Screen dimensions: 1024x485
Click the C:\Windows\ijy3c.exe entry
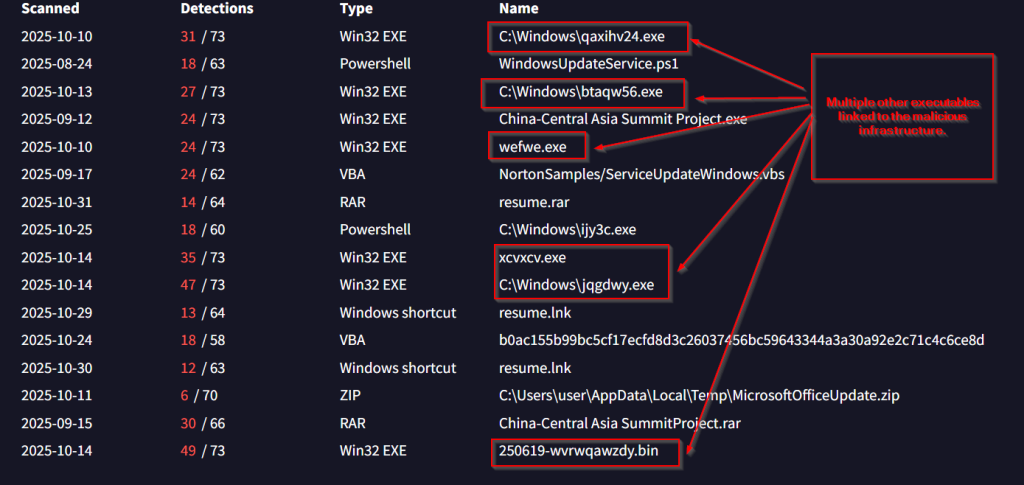click(567, 230)
